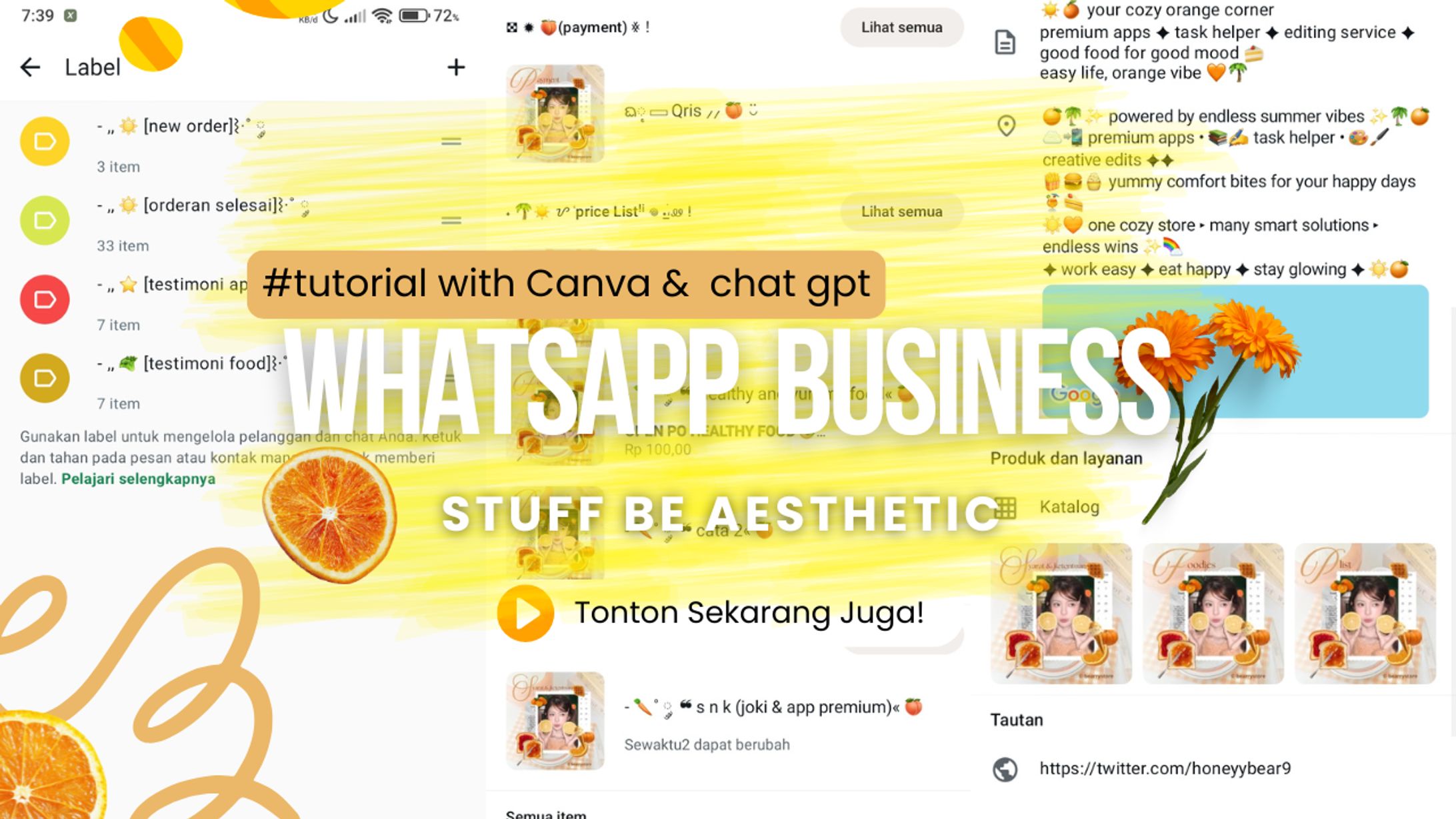Click the globe icon beside the Twitter link
1456x819 pixels.
pos(1005,769)
